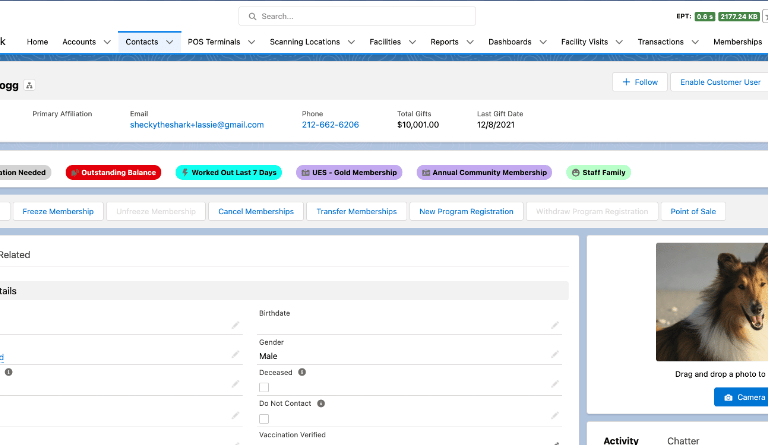
Task: Open the Accounts tab
Action: 79,42
